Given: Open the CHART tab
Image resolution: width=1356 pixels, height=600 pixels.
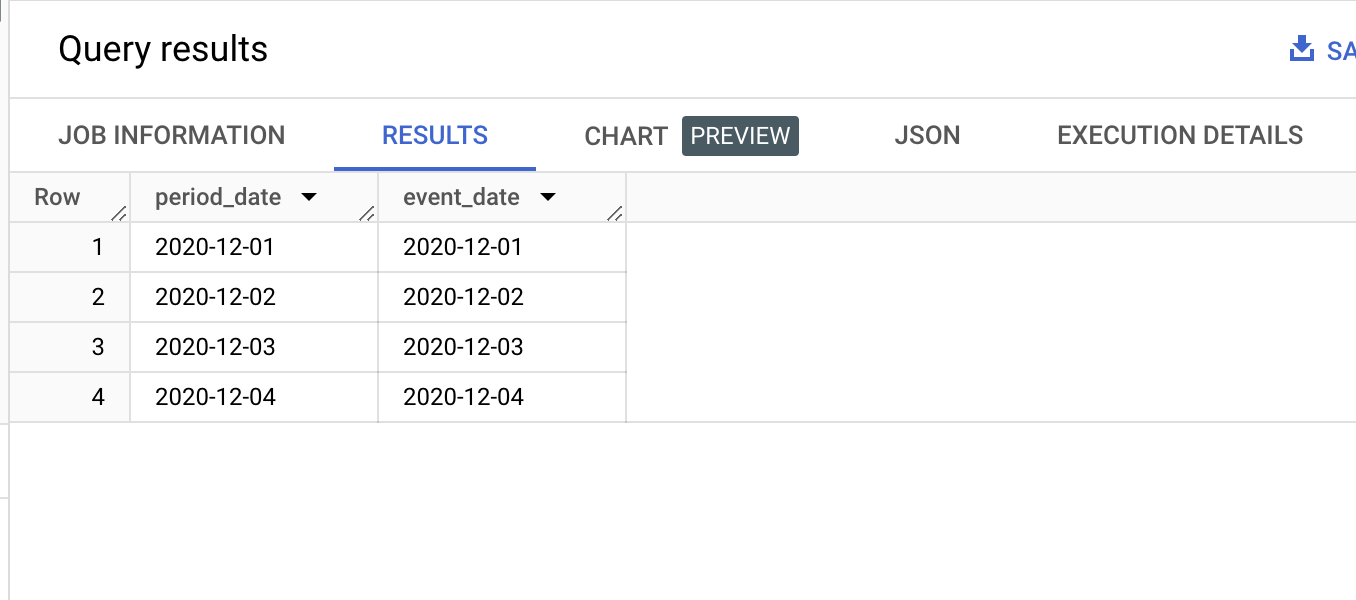Looking at the screenshot, I should [x=626, y=136].
